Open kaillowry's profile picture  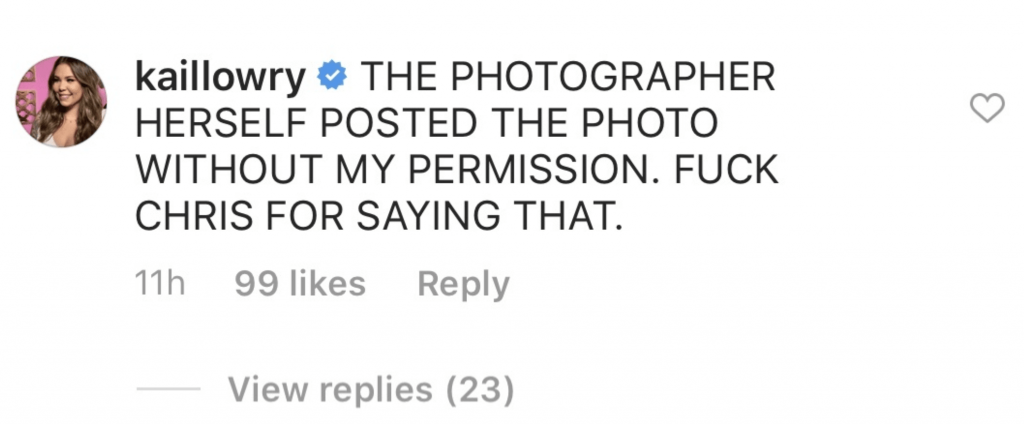tap(60, 101)
